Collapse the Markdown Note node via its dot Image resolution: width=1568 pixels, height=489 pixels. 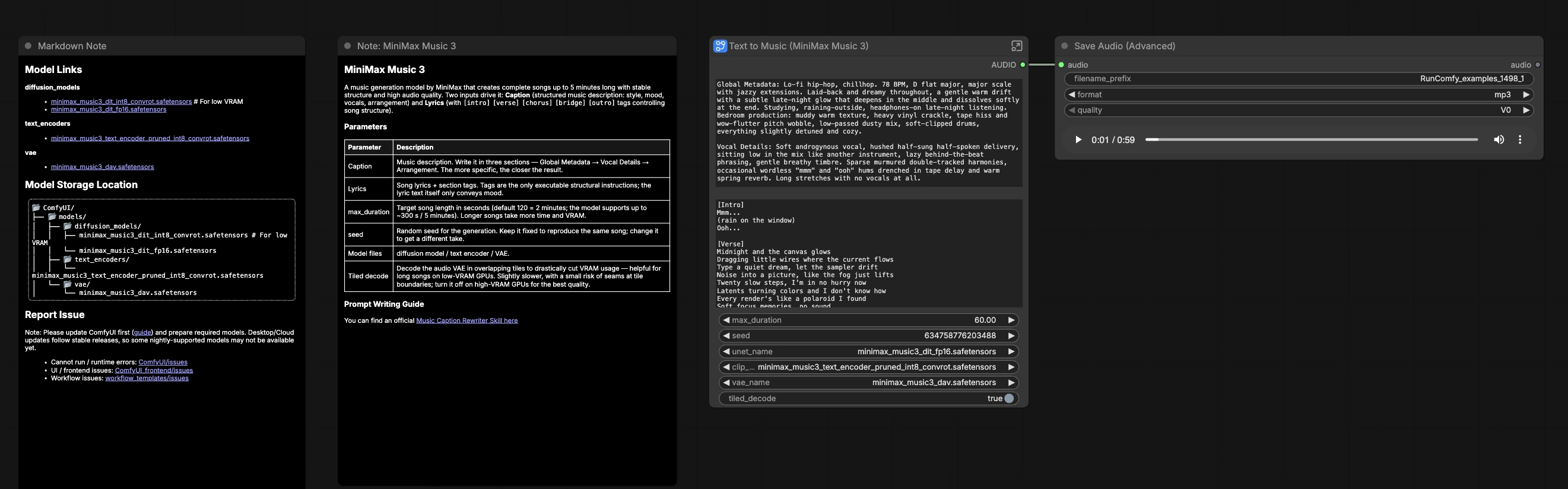[28, 46]
